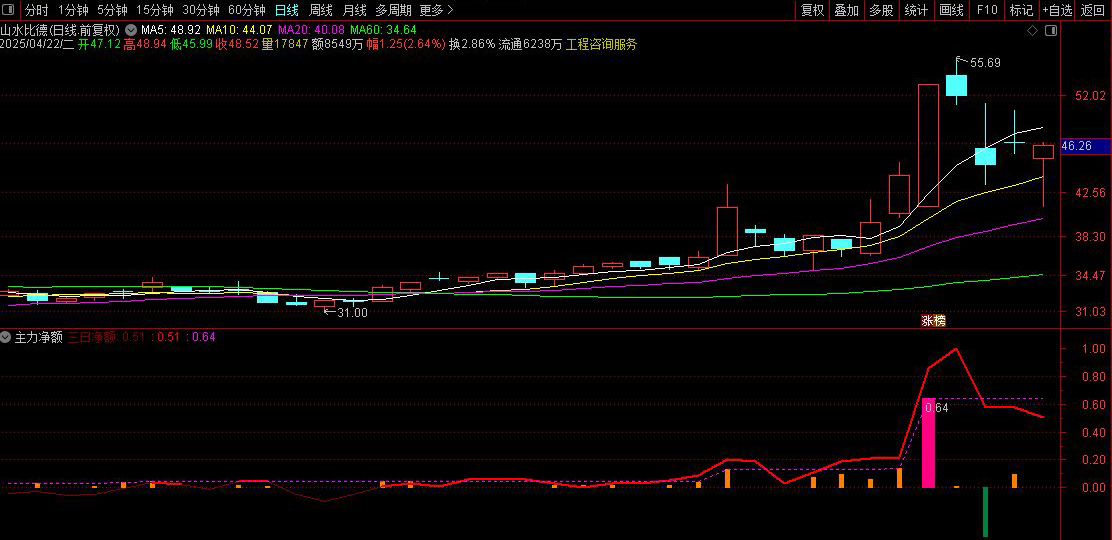Select the tall pink 0.64 net-amount bar
This screenshot has width=1112, height=540.
tap(928, 443)
